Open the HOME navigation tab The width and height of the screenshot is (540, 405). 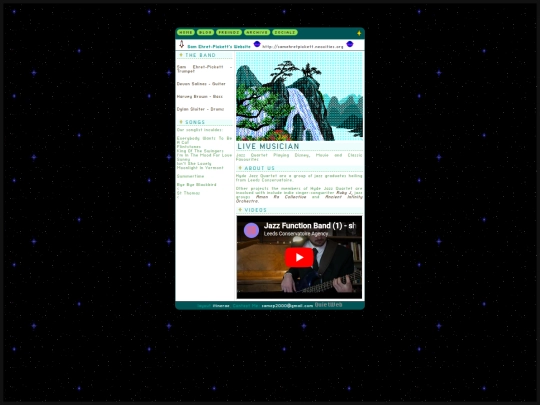(x=186, y=32)
